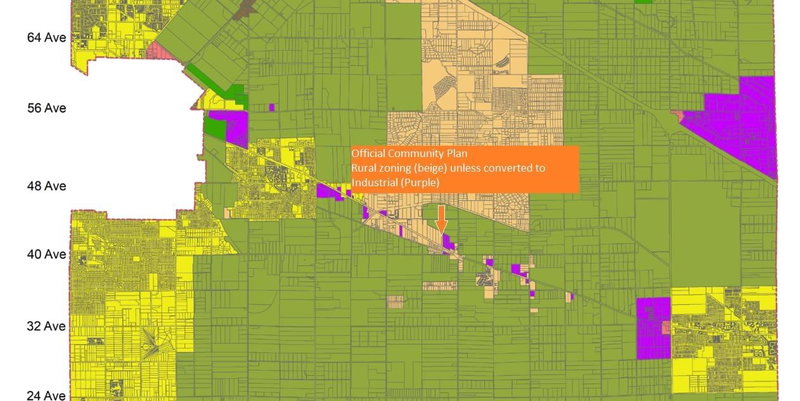Viewport: 800px width, 401px height.
Task: Click the 56 Ave axis label
Action: [x=46, y=107]
